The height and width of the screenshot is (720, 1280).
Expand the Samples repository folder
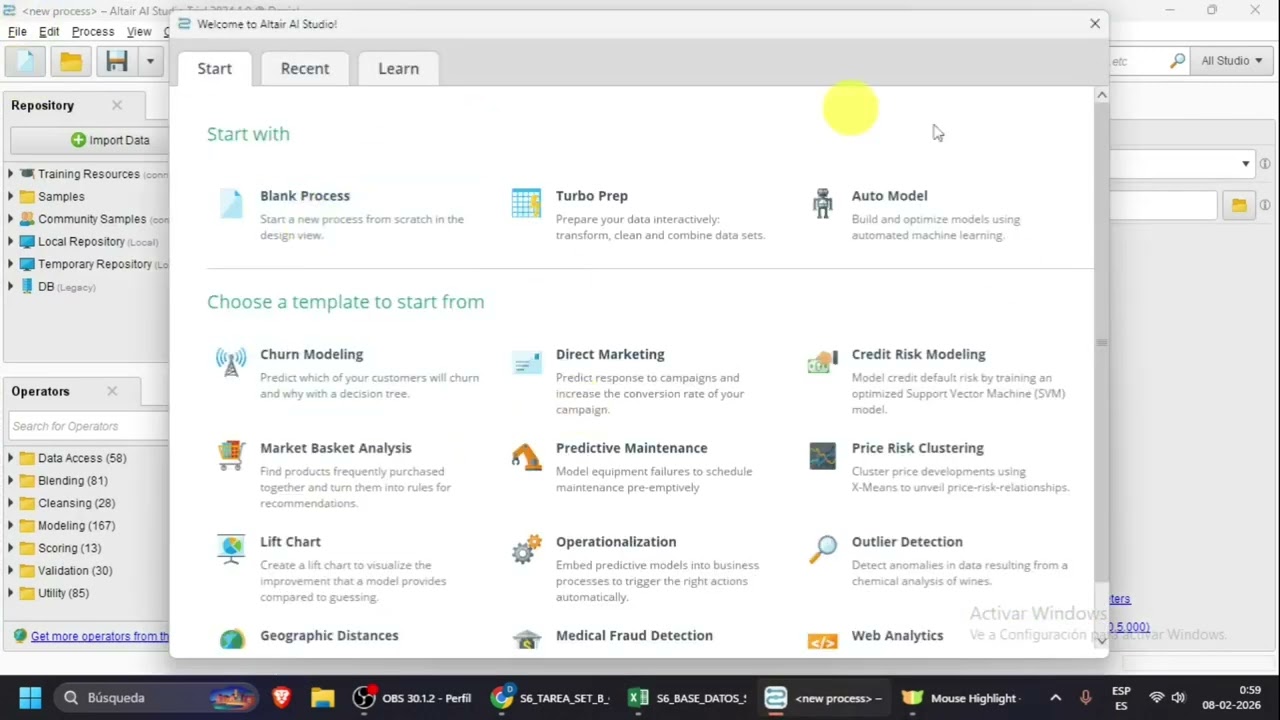[11, 196]
